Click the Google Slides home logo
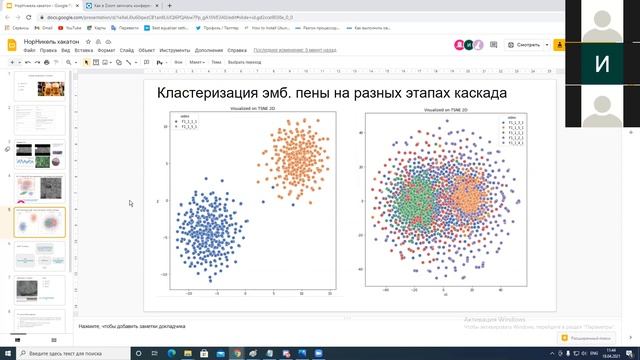 (12, 44)
